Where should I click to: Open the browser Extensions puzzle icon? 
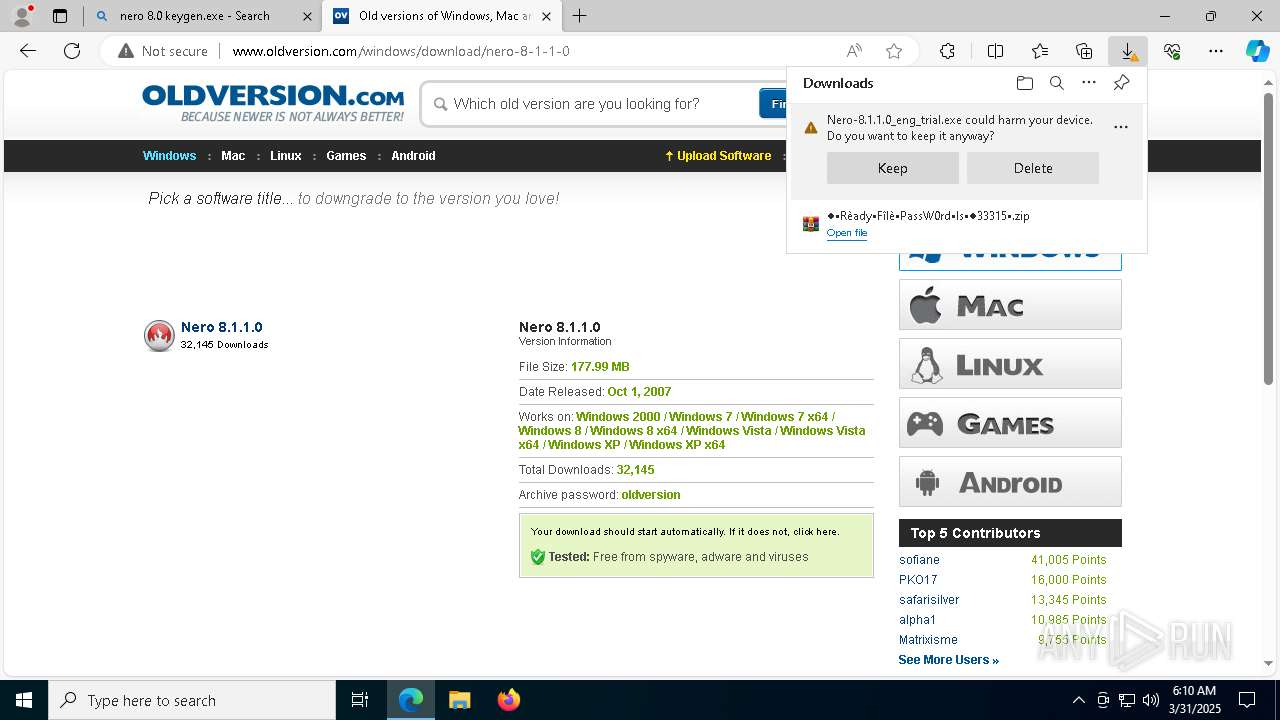click(947, 51)
